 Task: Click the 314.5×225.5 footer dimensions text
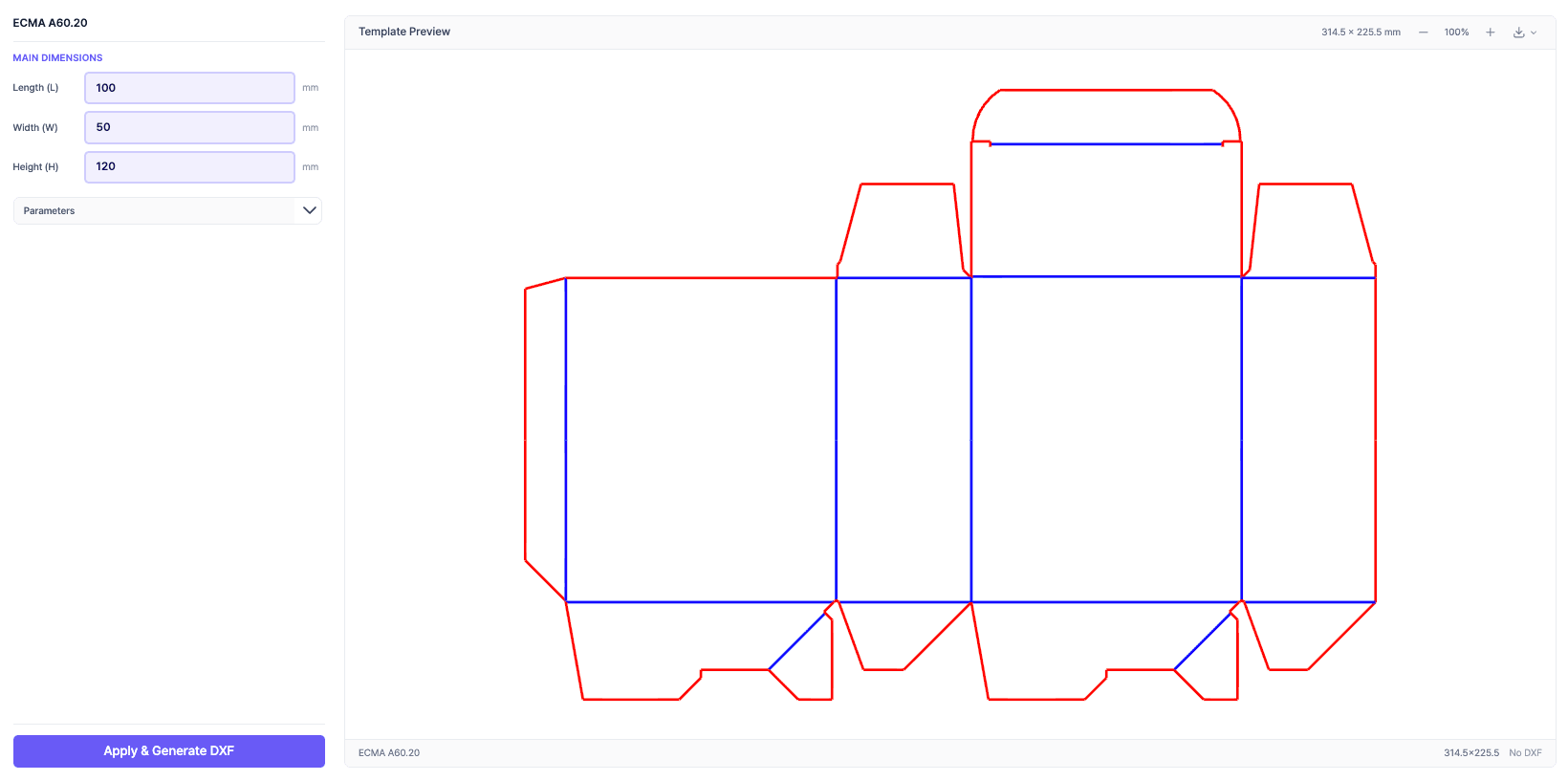tap(1471, 753)
